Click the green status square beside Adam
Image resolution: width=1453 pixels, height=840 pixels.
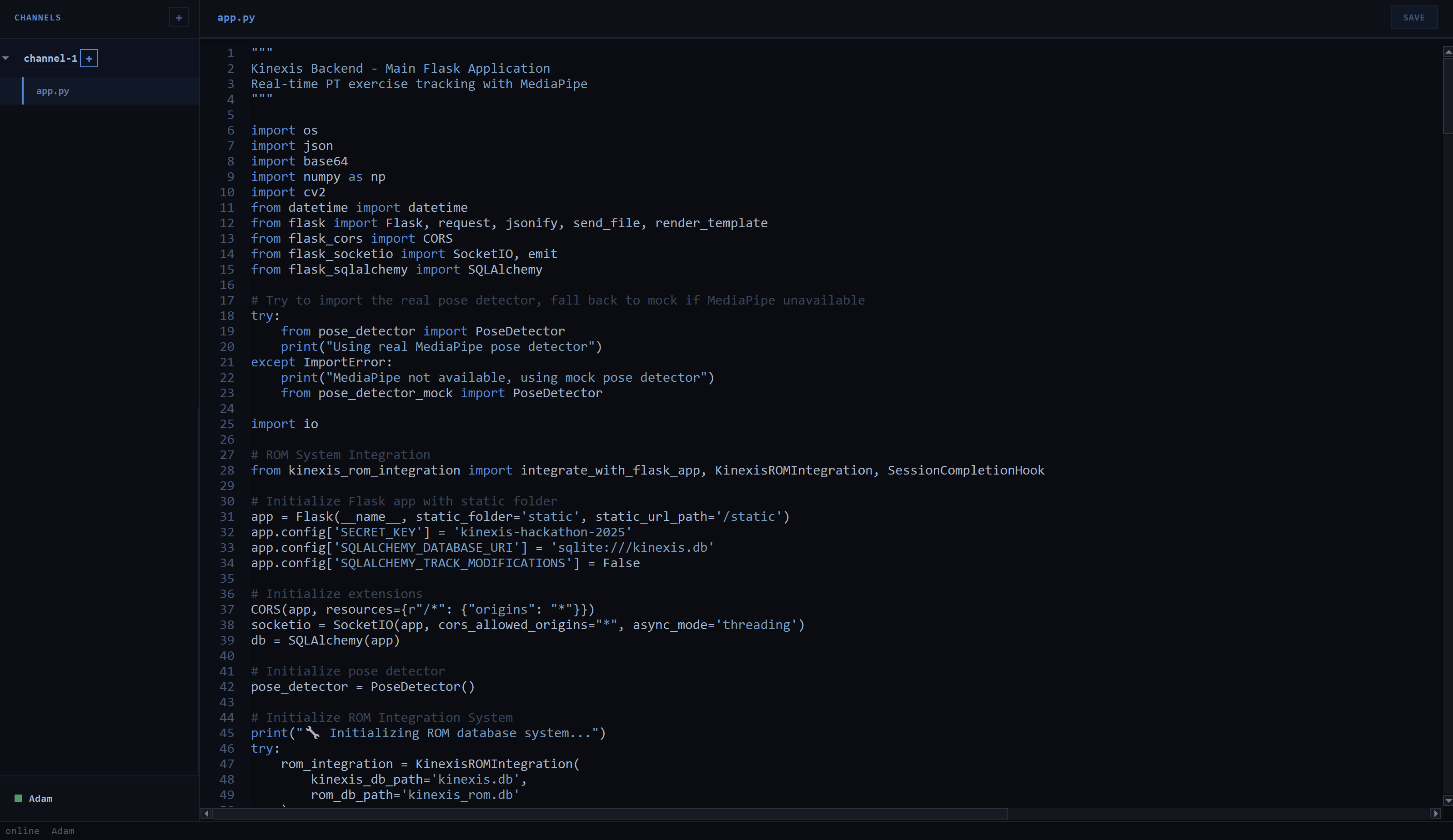pyautogui.click(x=18, y=799)
